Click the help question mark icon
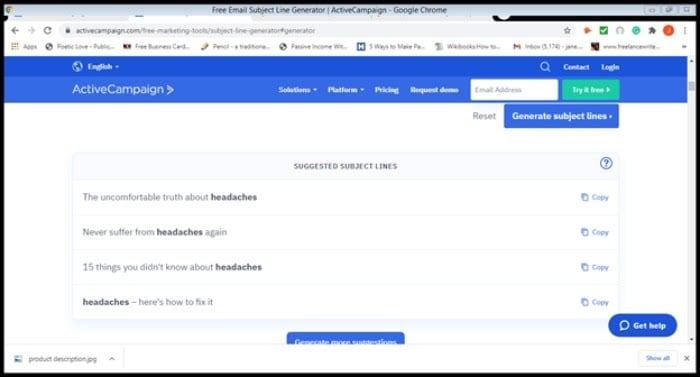This screenshot has height=377, width=700. (x=606, y=163)
